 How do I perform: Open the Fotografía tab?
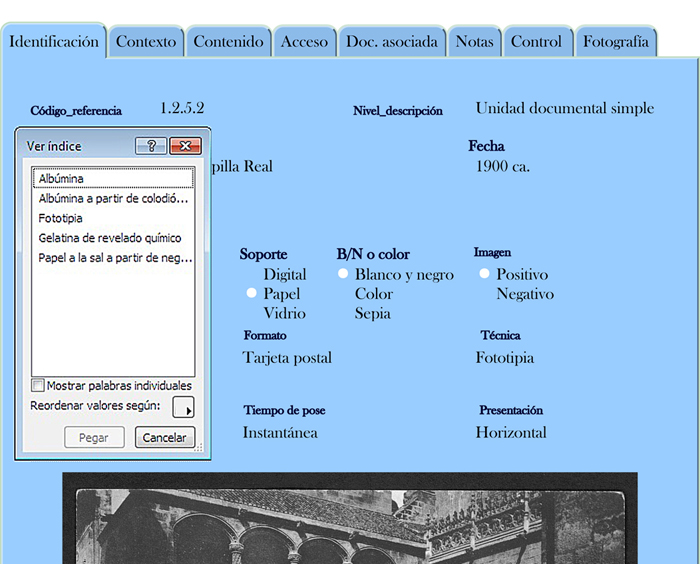616,42
